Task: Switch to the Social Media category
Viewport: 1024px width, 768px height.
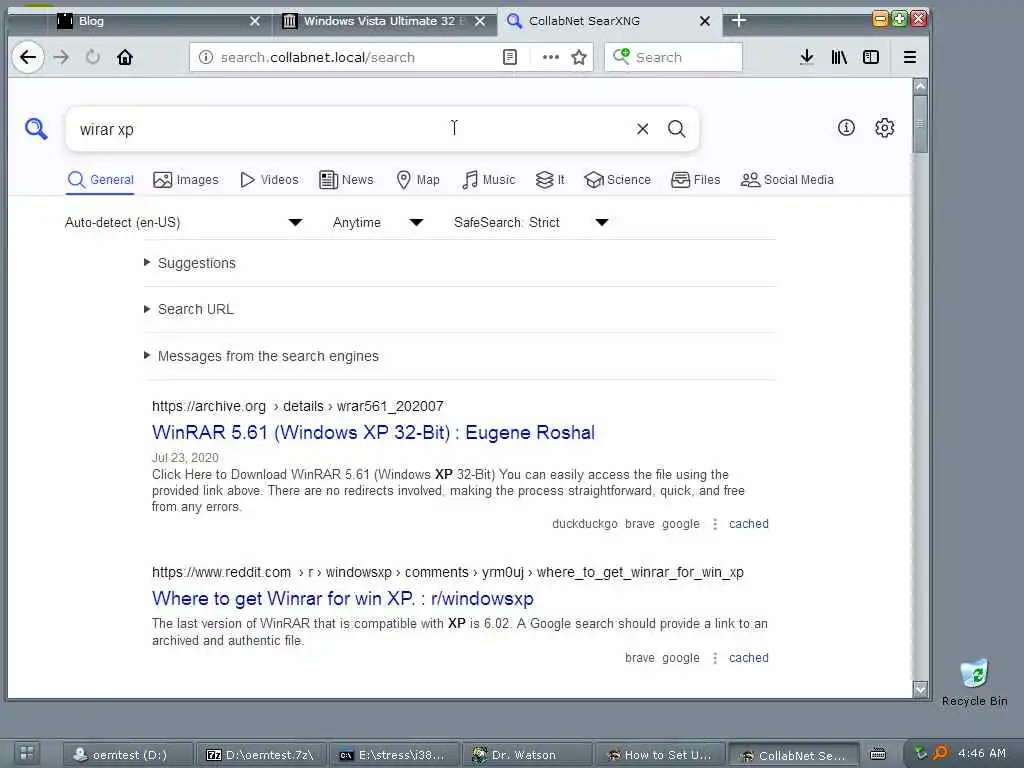Action: point(787,180)
